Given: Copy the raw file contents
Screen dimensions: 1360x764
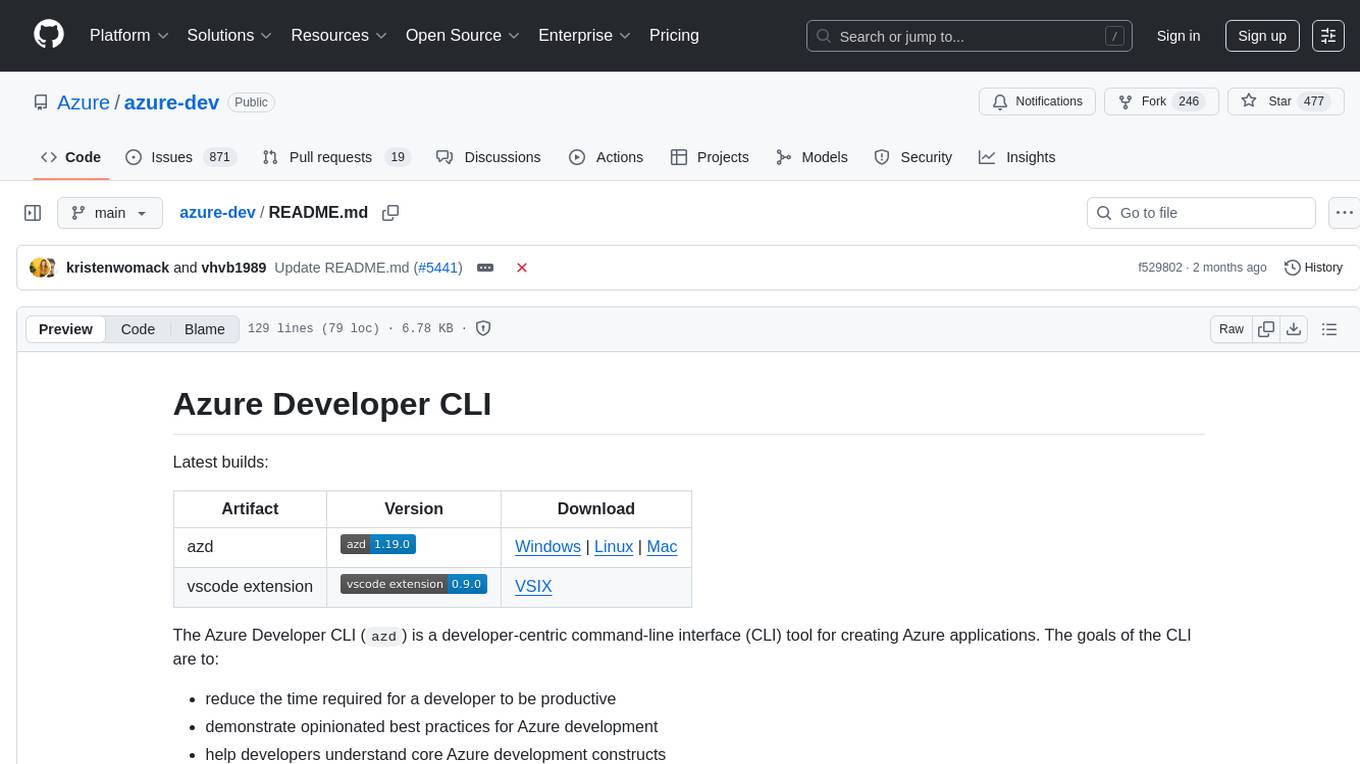Looking at the screenshot, I should tap(1266, 329).
